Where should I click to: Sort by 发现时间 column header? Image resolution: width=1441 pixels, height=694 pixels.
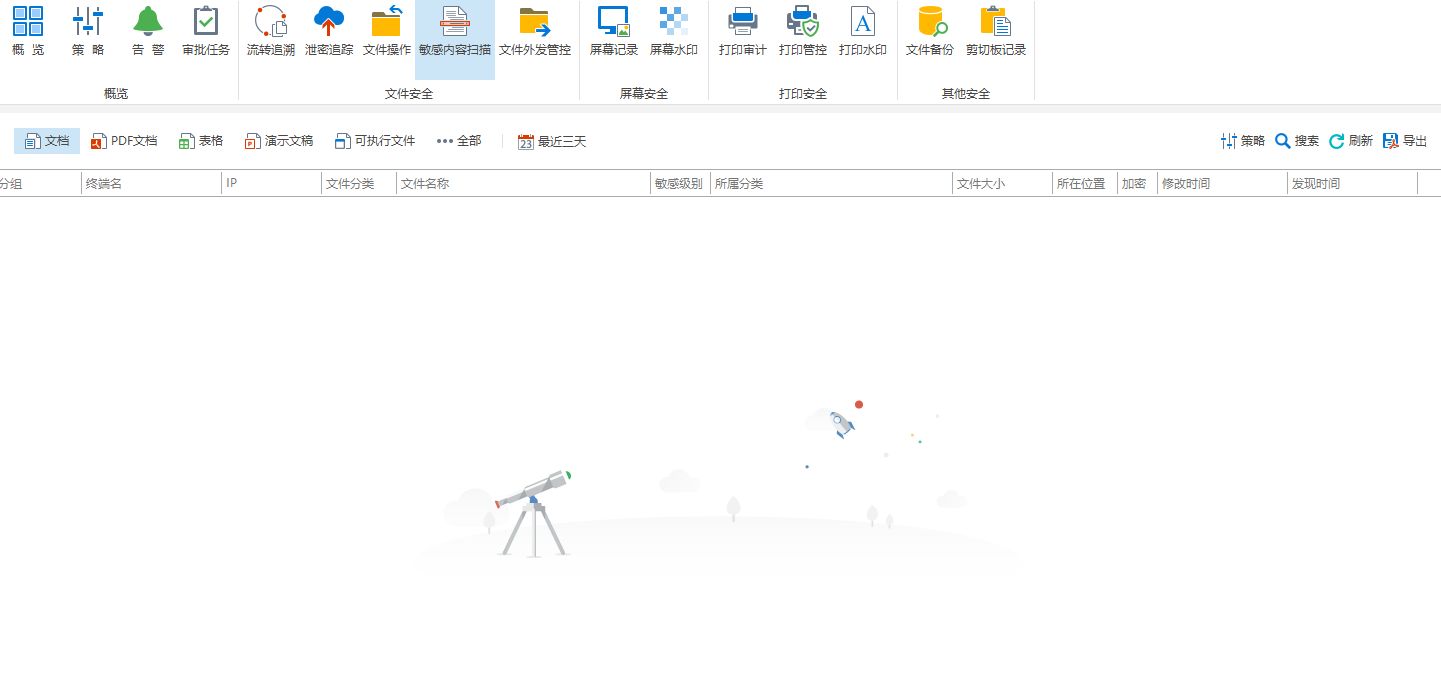[x=1352, y=184]
